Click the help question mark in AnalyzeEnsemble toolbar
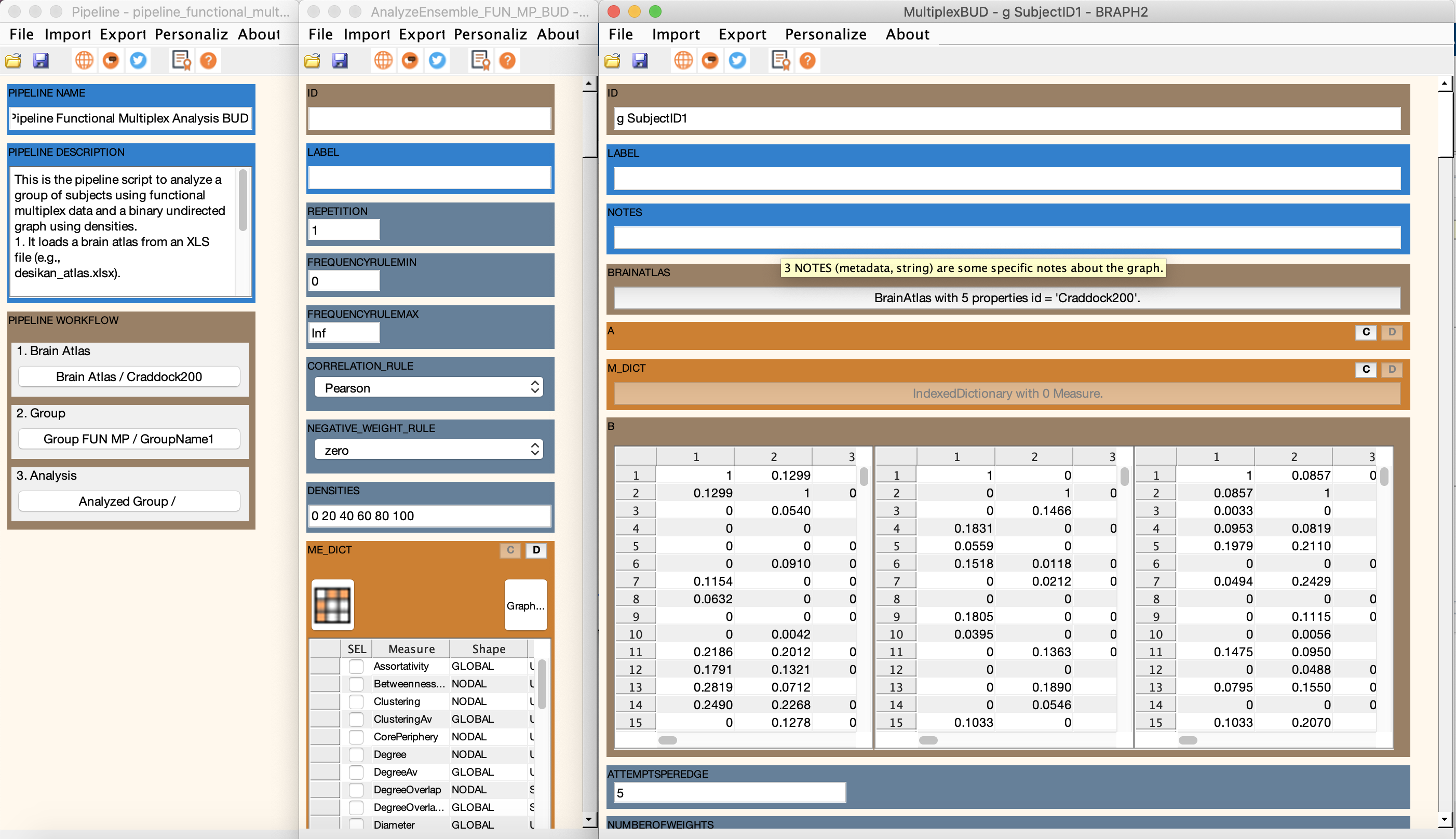The width and height of the screenshot is (1456, 839). coord(507,60)
